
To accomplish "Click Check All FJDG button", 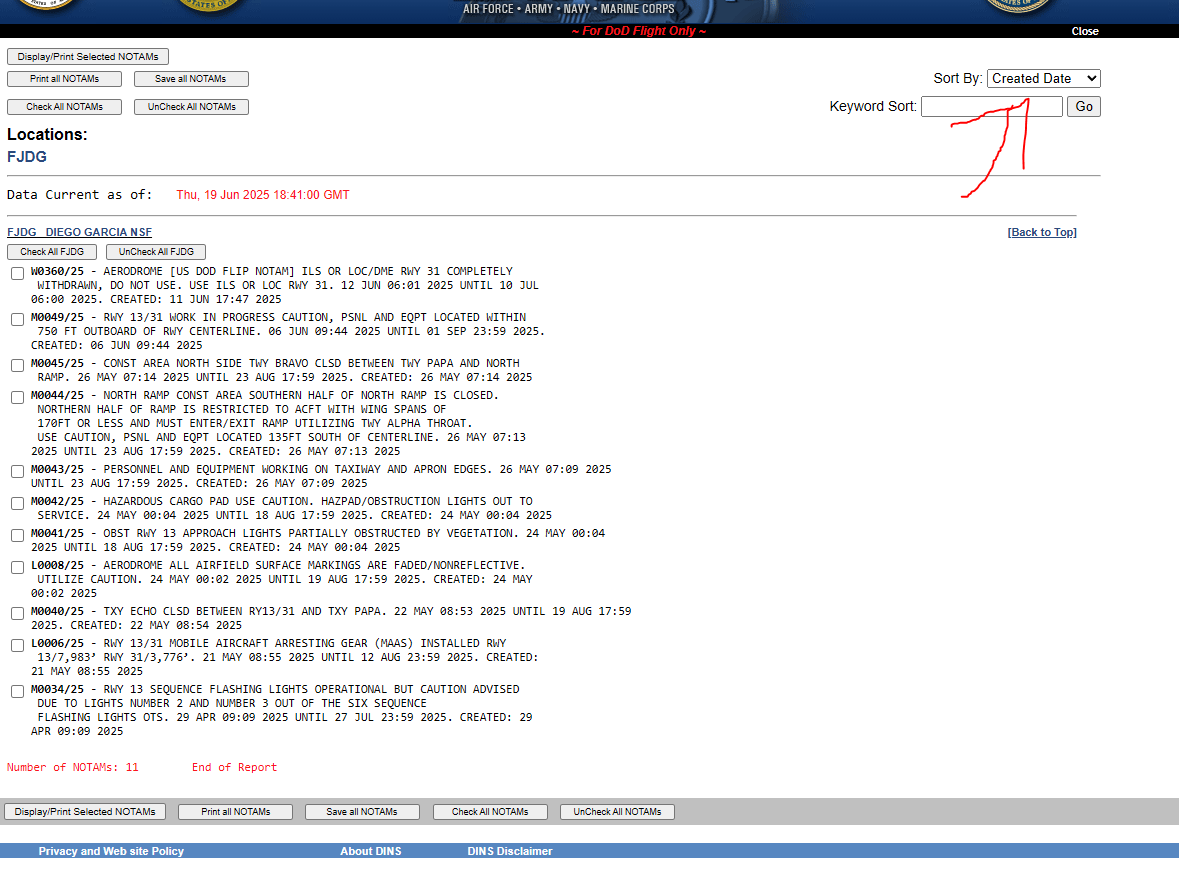I will pyautogui.click(x=52, y=252).
